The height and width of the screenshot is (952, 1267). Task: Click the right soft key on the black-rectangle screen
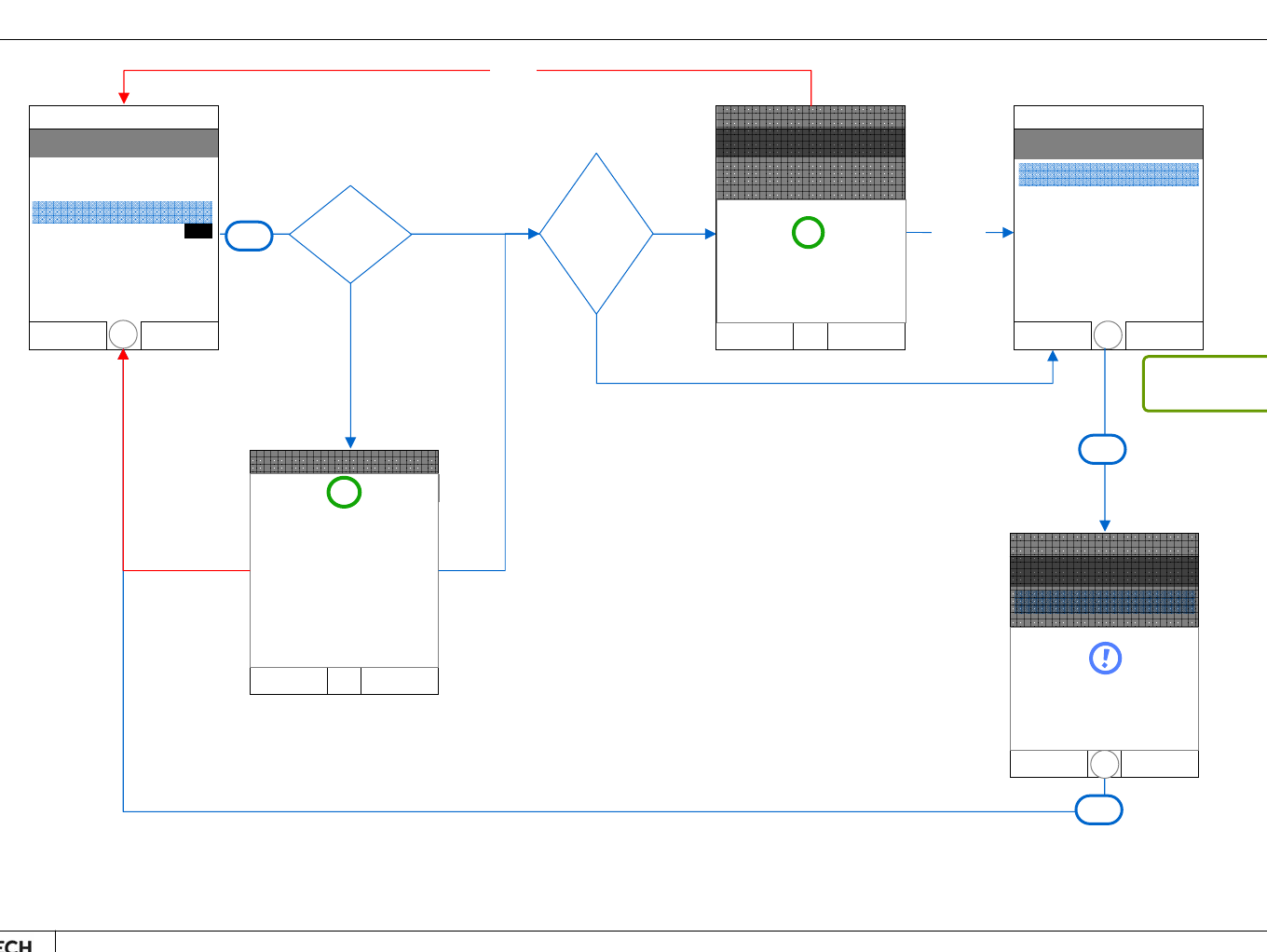tap(179, 335)
